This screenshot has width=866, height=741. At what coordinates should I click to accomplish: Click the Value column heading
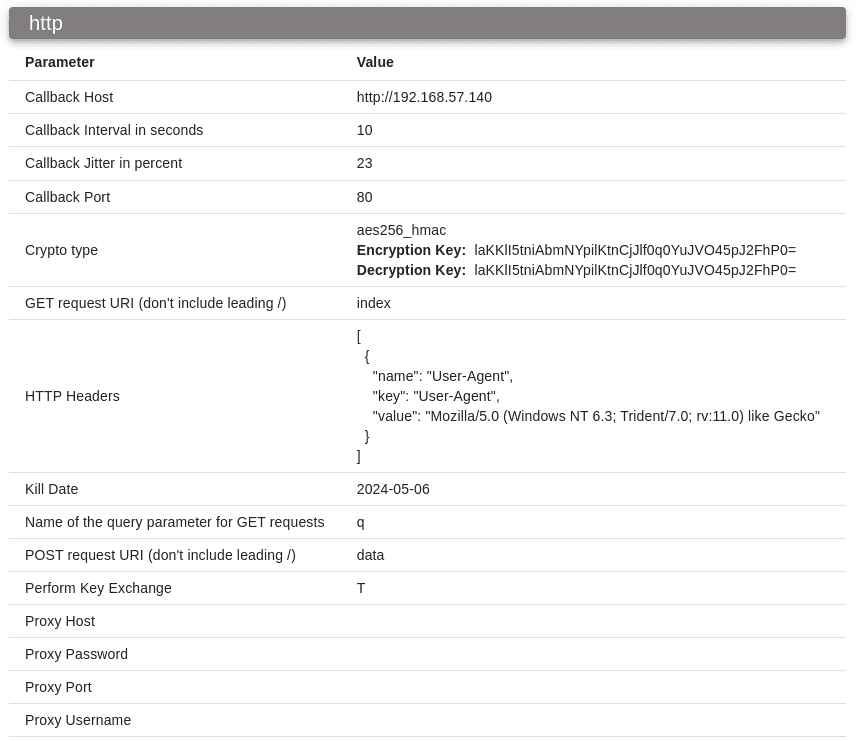375,62
